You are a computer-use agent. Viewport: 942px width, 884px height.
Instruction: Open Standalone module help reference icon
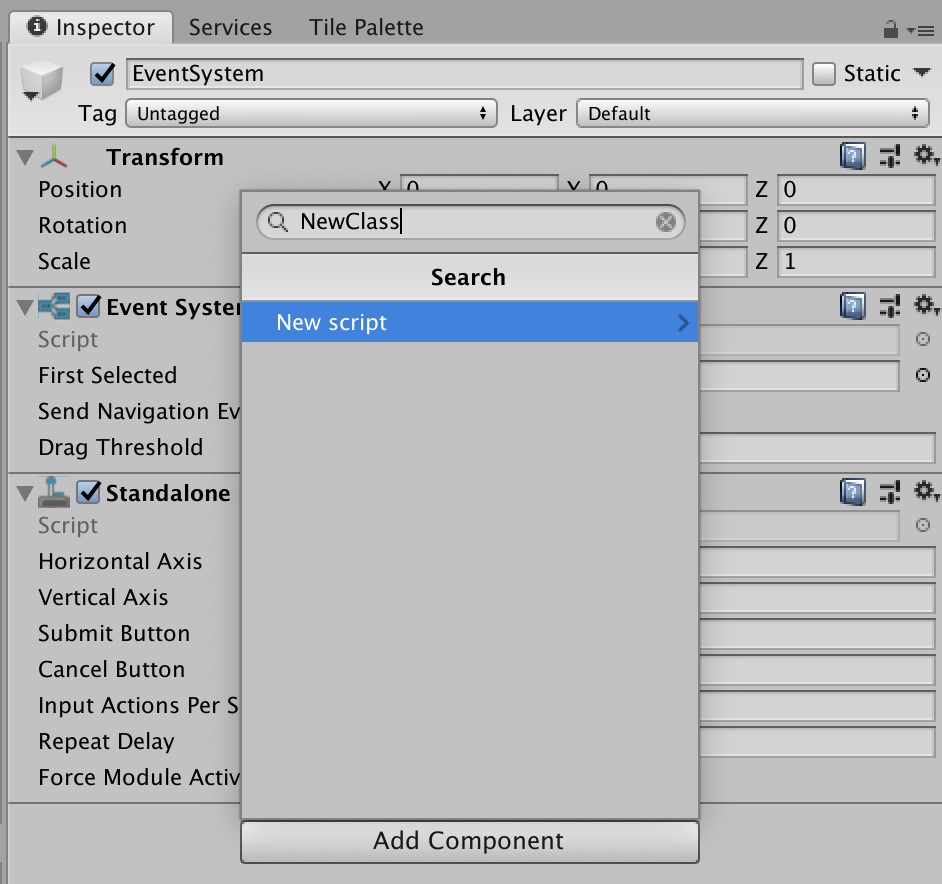point(852,492)
